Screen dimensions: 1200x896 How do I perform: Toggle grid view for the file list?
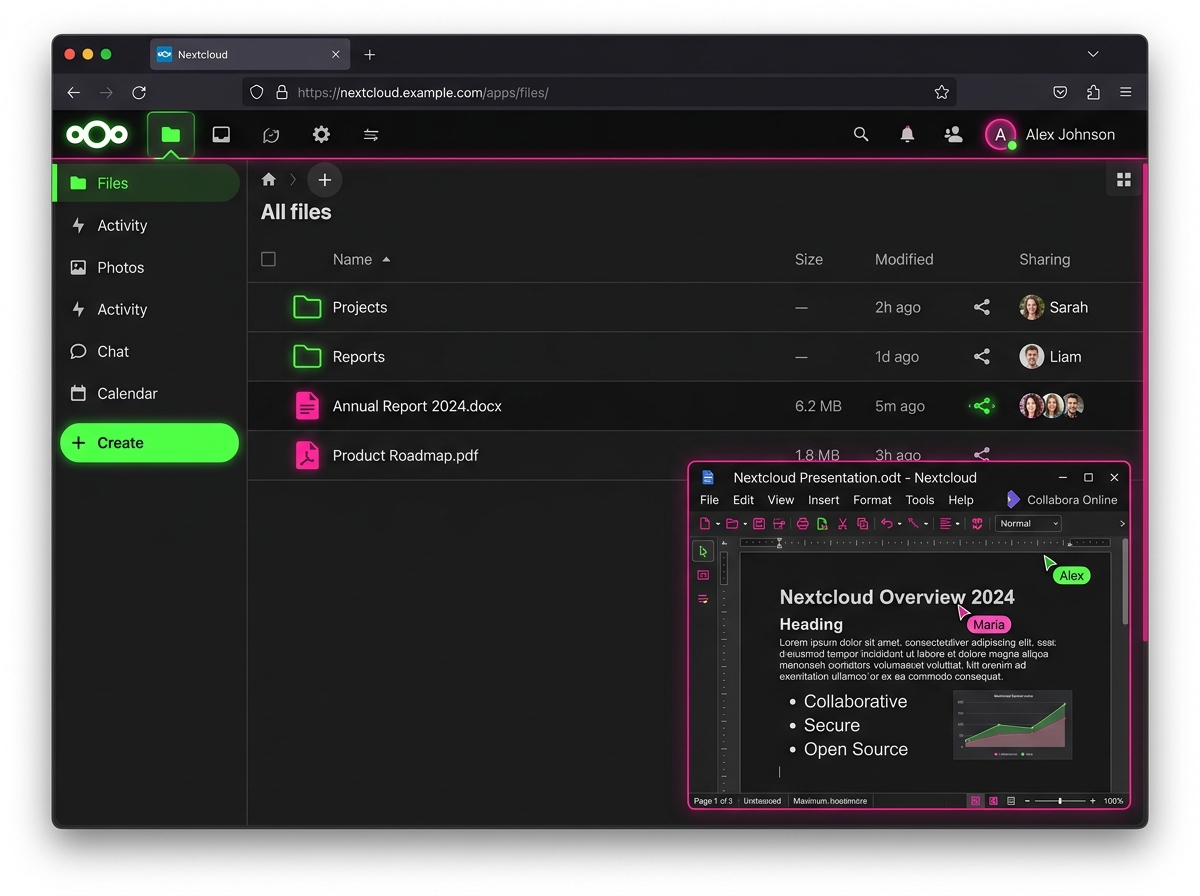(x=1124, y=180)
